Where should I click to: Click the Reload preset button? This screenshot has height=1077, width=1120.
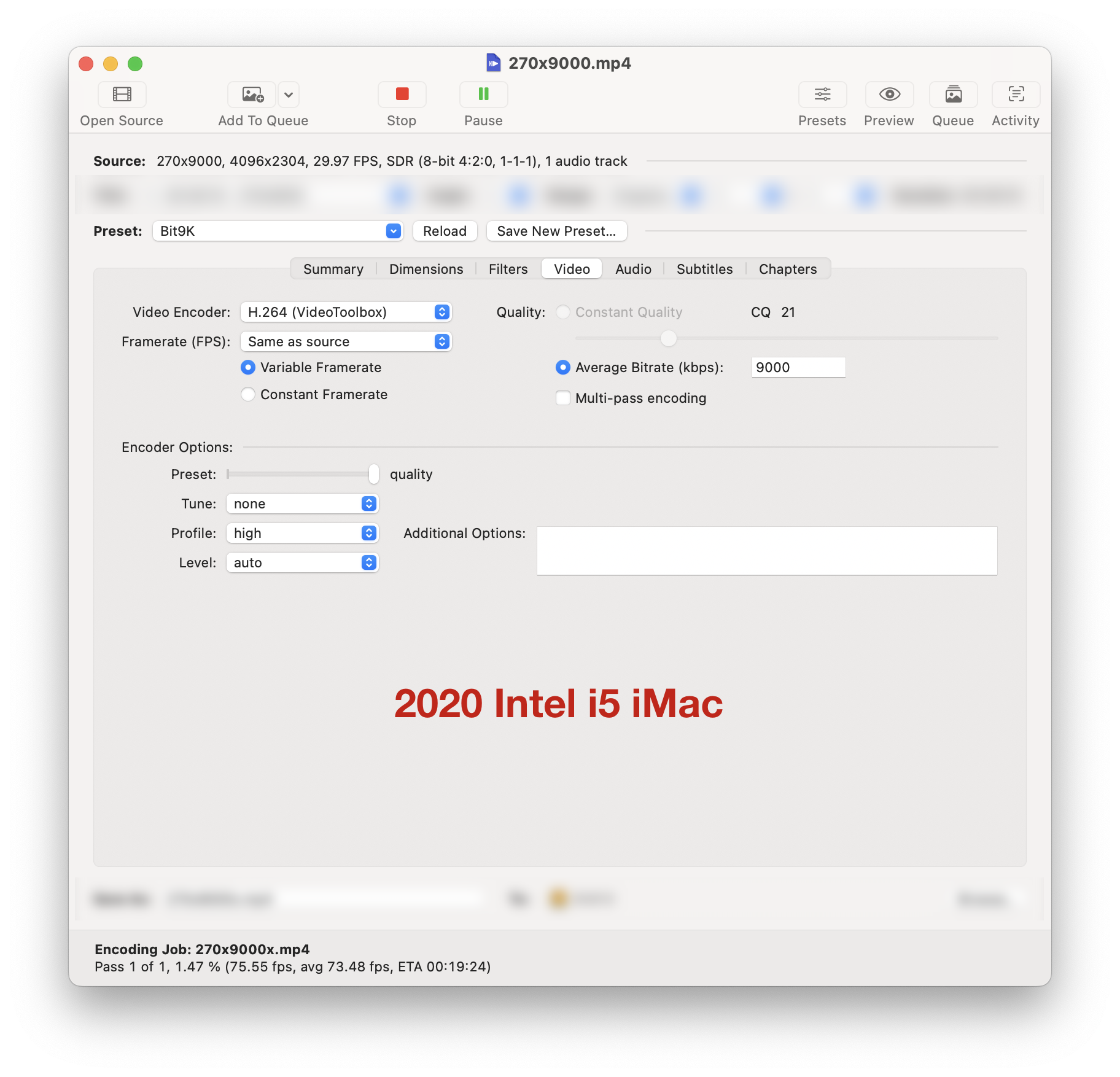(445, 231)
